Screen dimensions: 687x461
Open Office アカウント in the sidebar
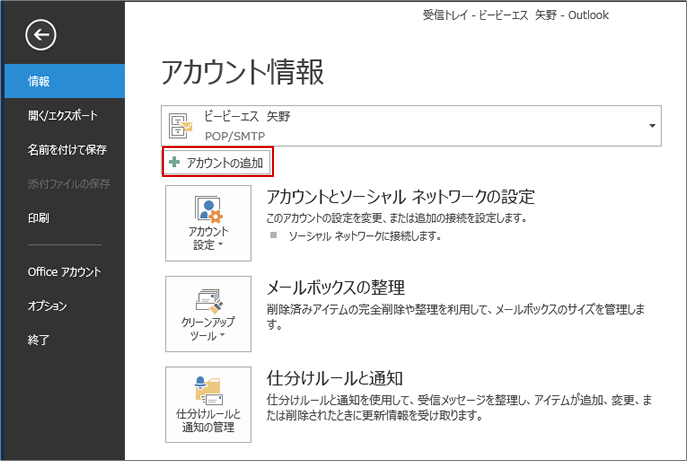(65, 272)
